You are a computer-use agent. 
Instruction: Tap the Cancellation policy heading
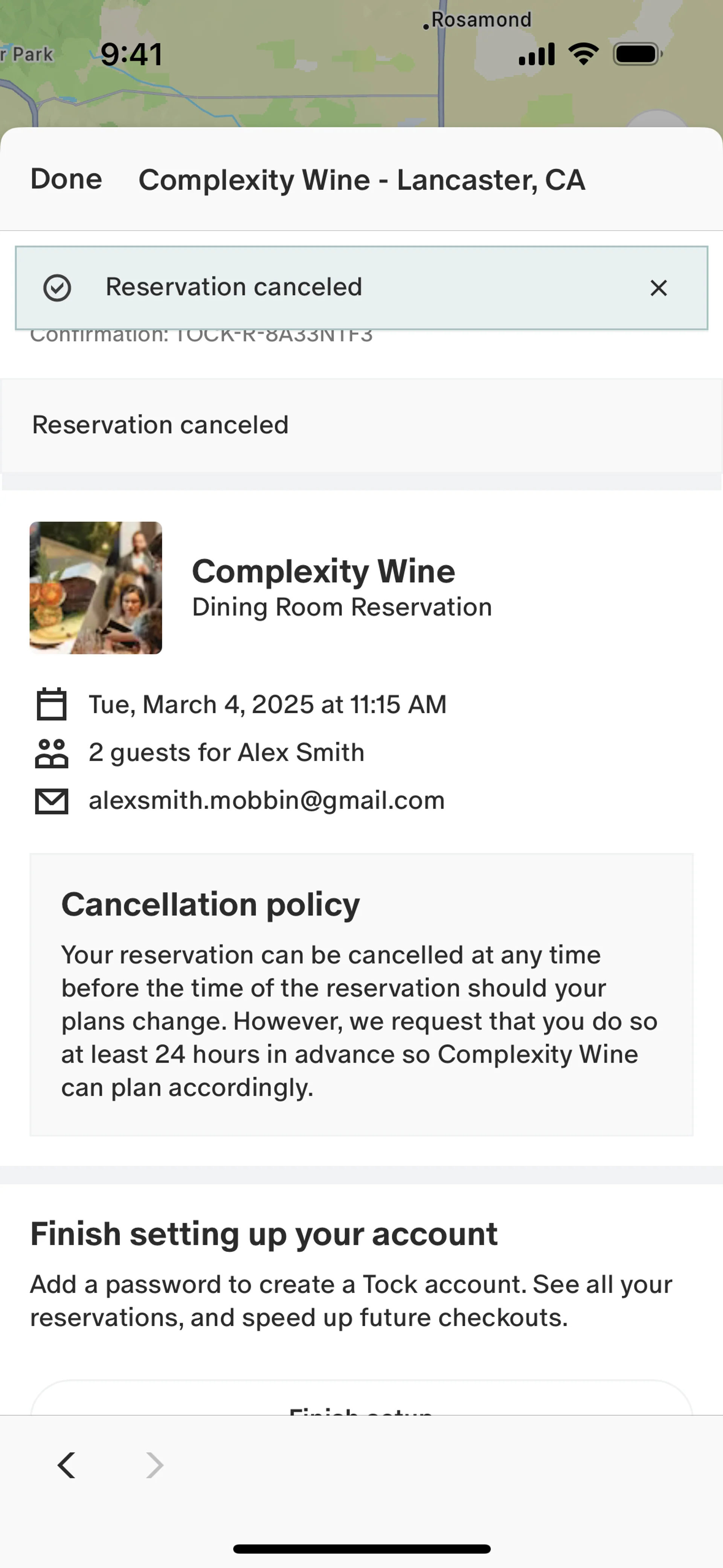click(x=210, y=905)
